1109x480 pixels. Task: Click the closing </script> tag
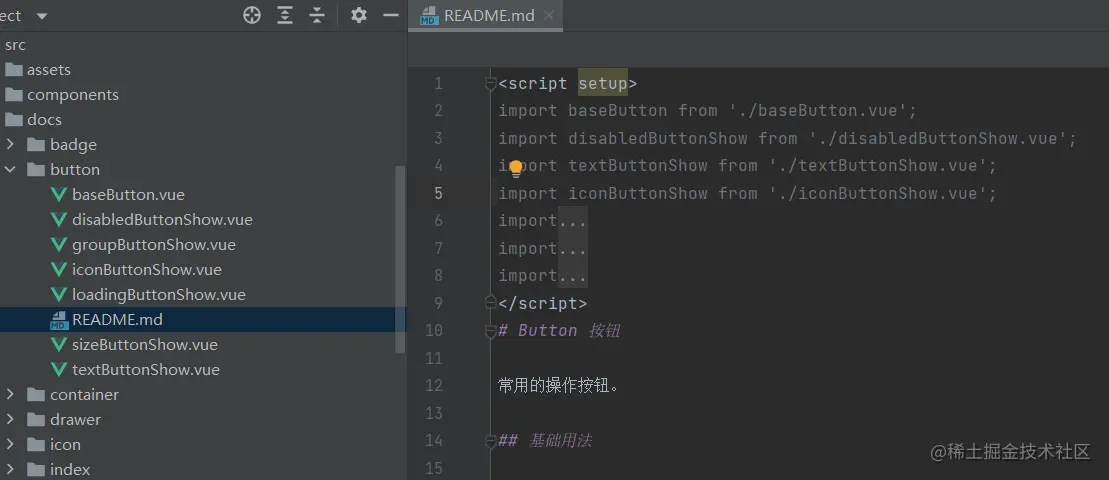coord(542,303)
